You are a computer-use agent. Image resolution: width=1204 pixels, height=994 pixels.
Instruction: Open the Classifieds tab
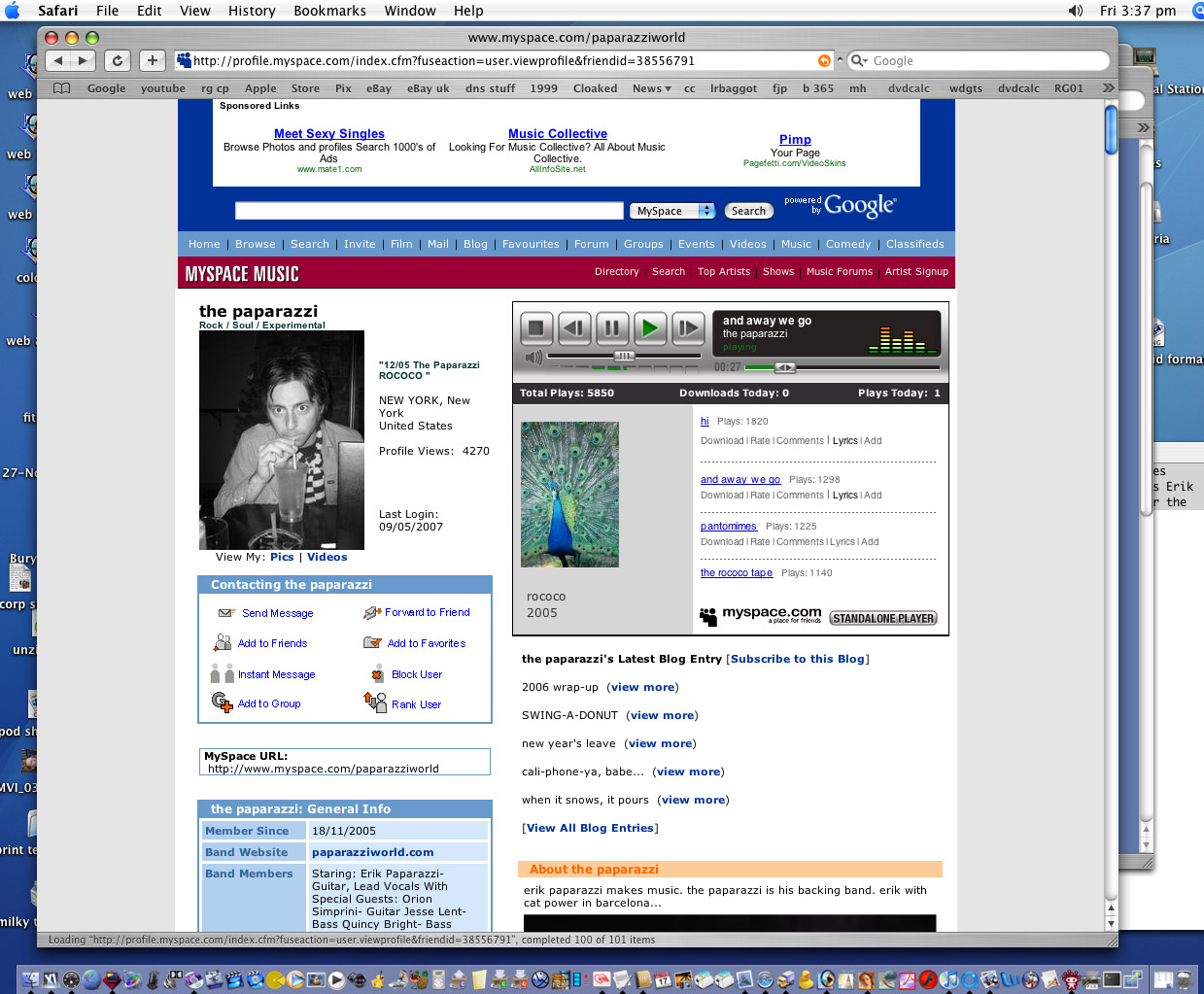915,244
